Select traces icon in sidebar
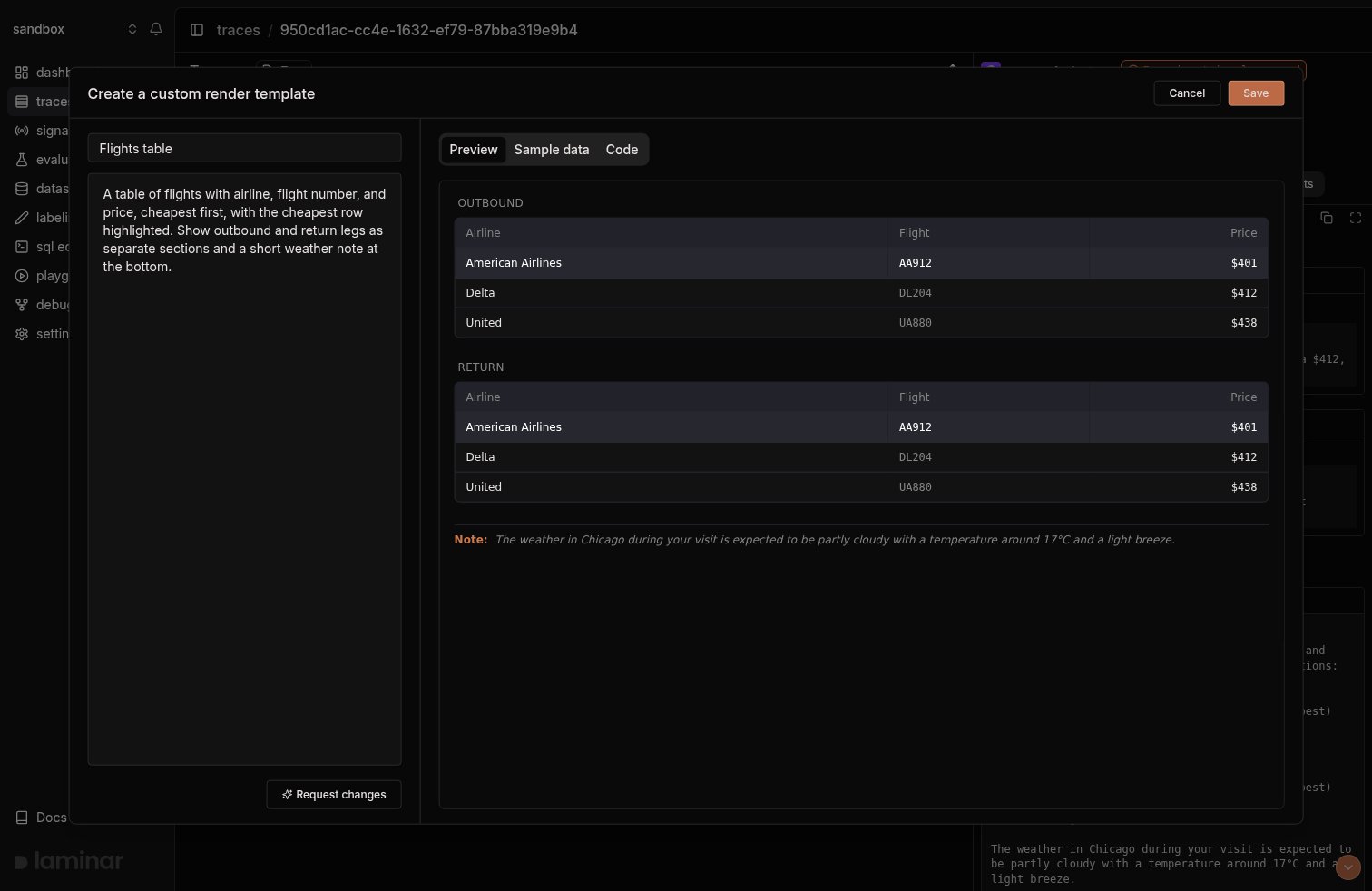1372x891 pixels. pos(22,102)
